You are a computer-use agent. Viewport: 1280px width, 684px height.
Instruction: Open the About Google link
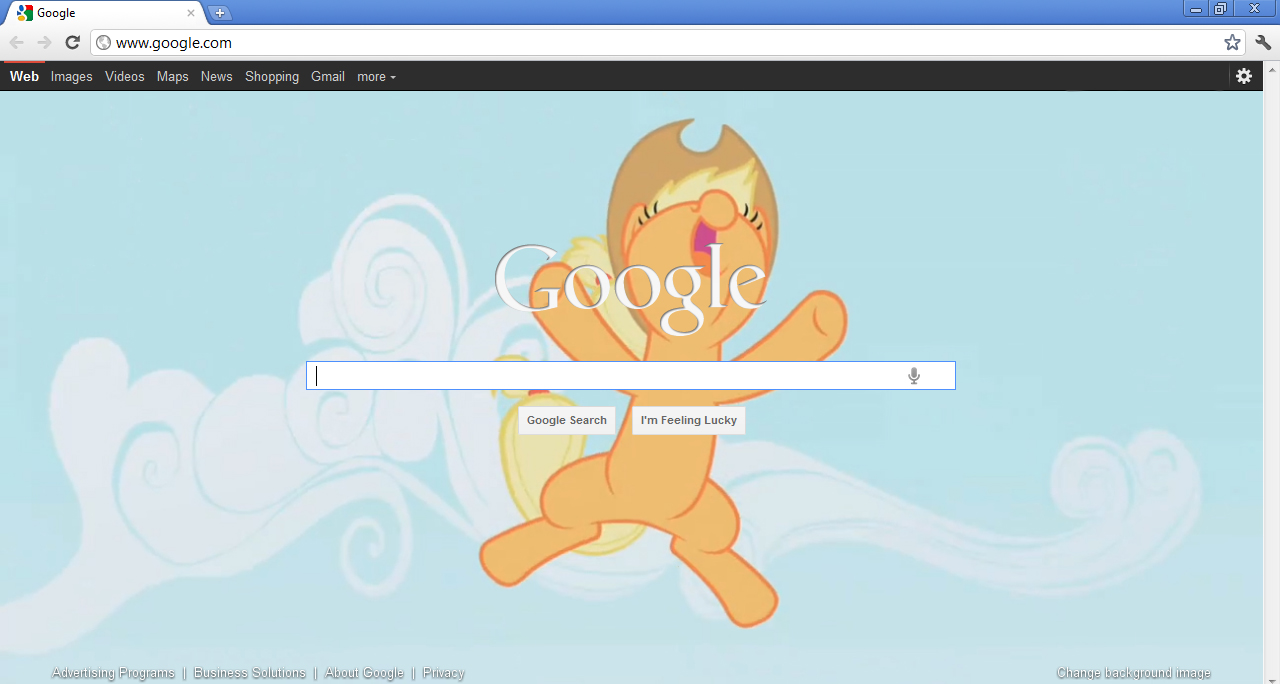(x=365, y=673)
